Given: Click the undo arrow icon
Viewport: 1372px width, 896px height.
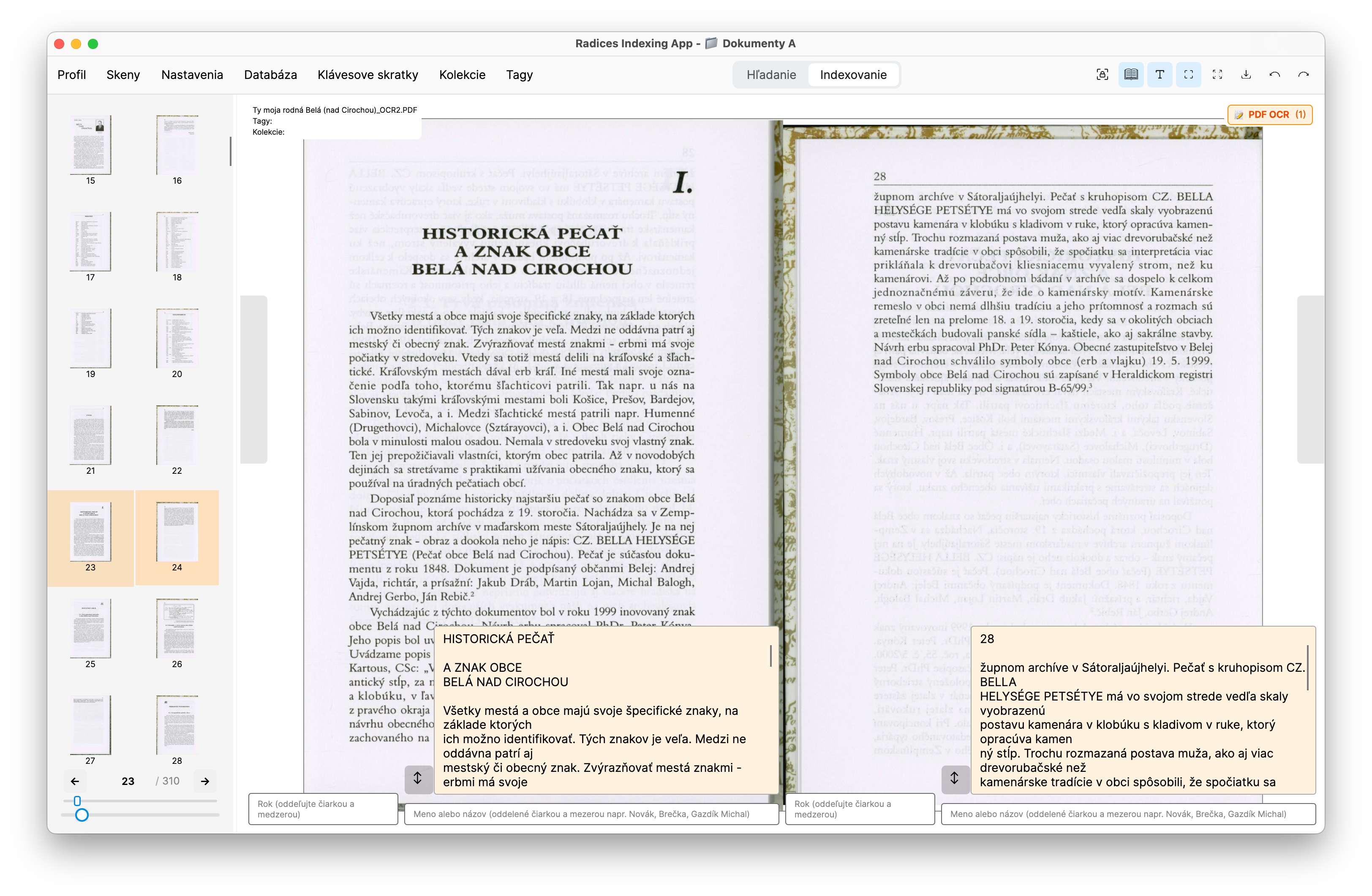Looking at the screenshot, I should pyautogui.click(x=1274, y=75).
